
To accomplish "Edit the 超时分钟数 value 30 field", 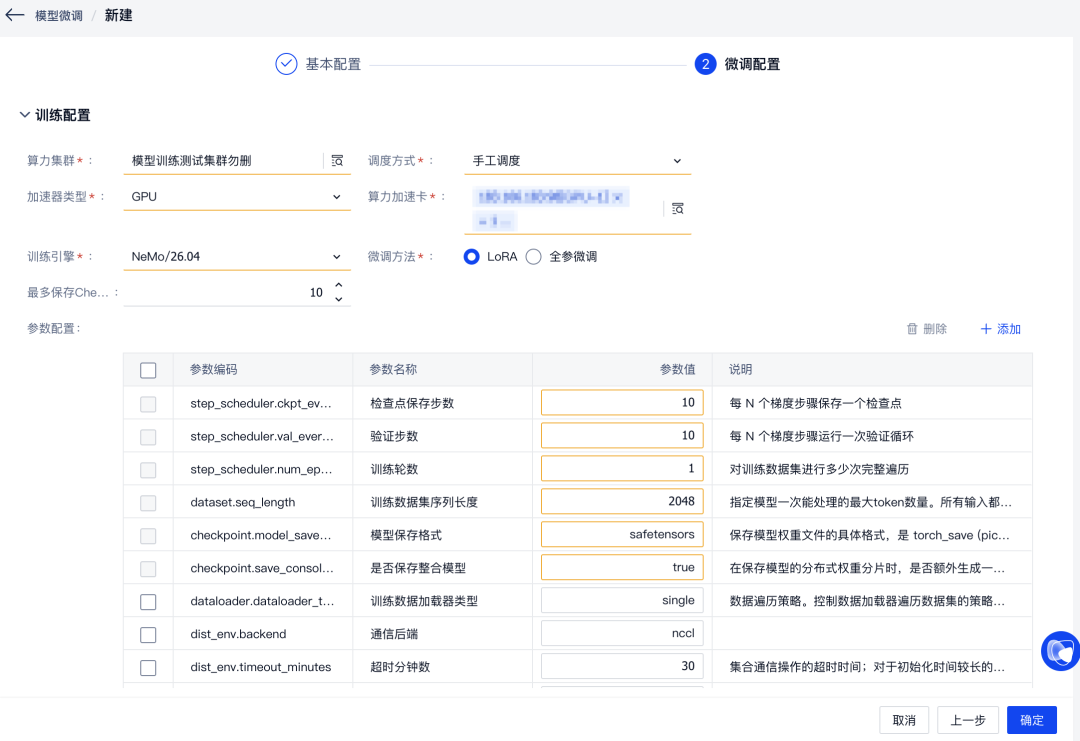I will coord(622,667).
